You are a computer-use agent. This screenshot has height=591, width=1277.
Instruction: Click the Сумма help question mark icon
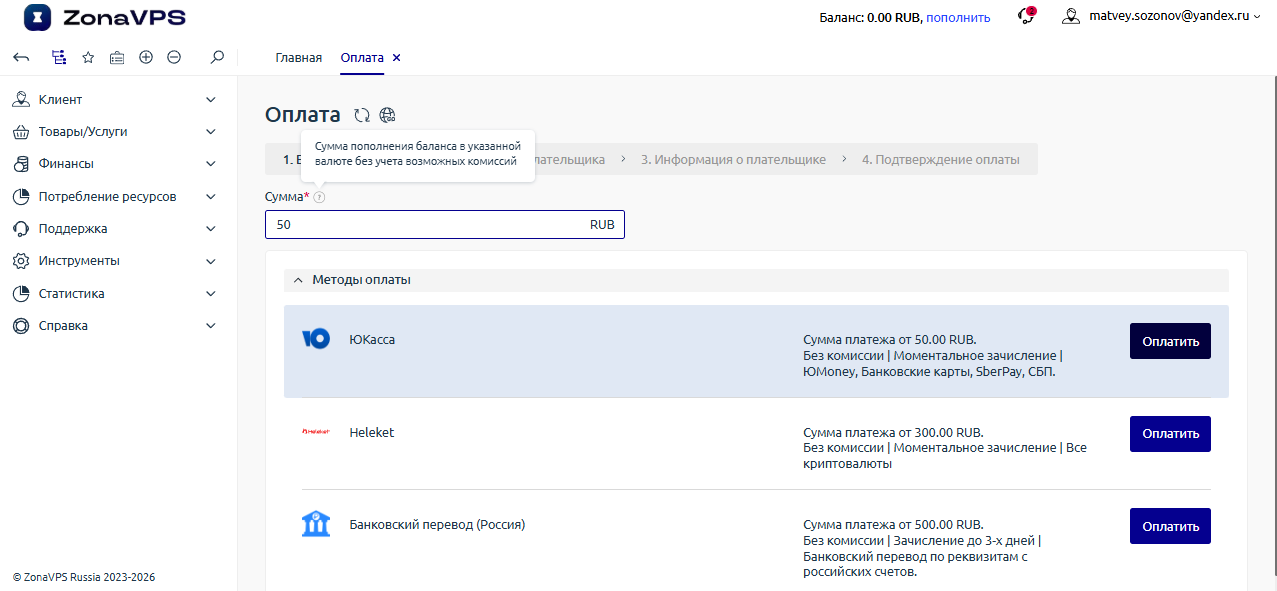[319, 197]
